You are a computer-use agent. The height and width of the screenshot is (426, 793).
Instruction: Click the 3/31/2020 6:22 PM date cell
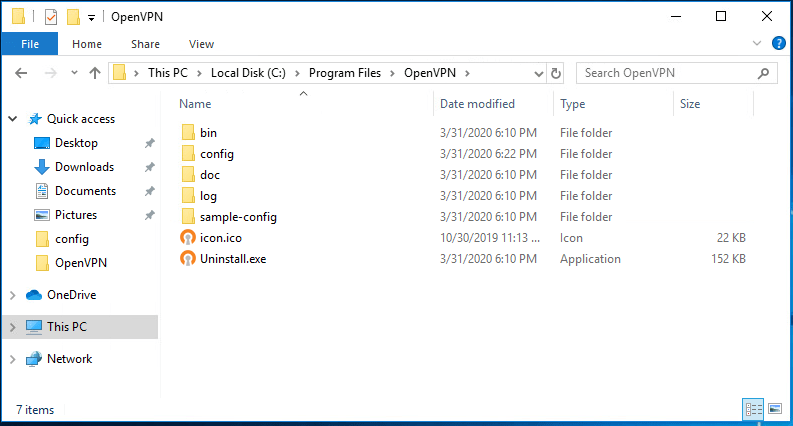click(488, 154)
